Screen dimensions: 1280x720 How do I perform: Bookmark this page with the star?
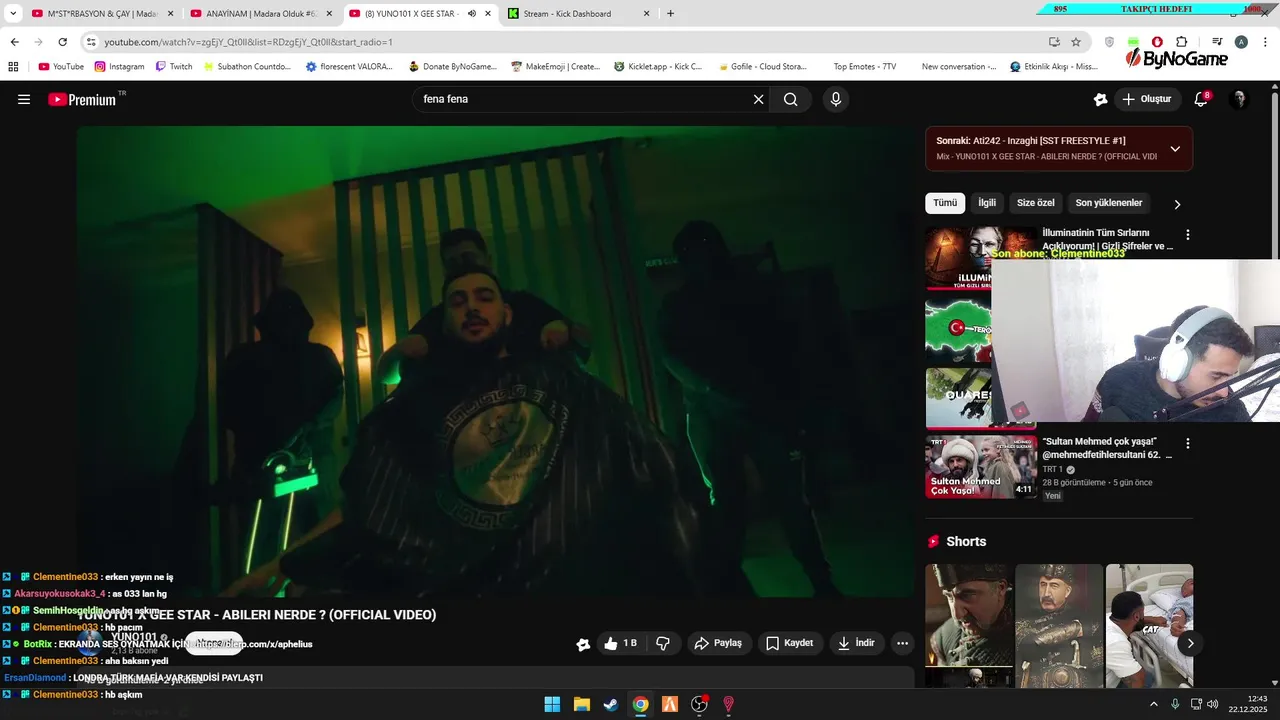(x=1076, y=42)
